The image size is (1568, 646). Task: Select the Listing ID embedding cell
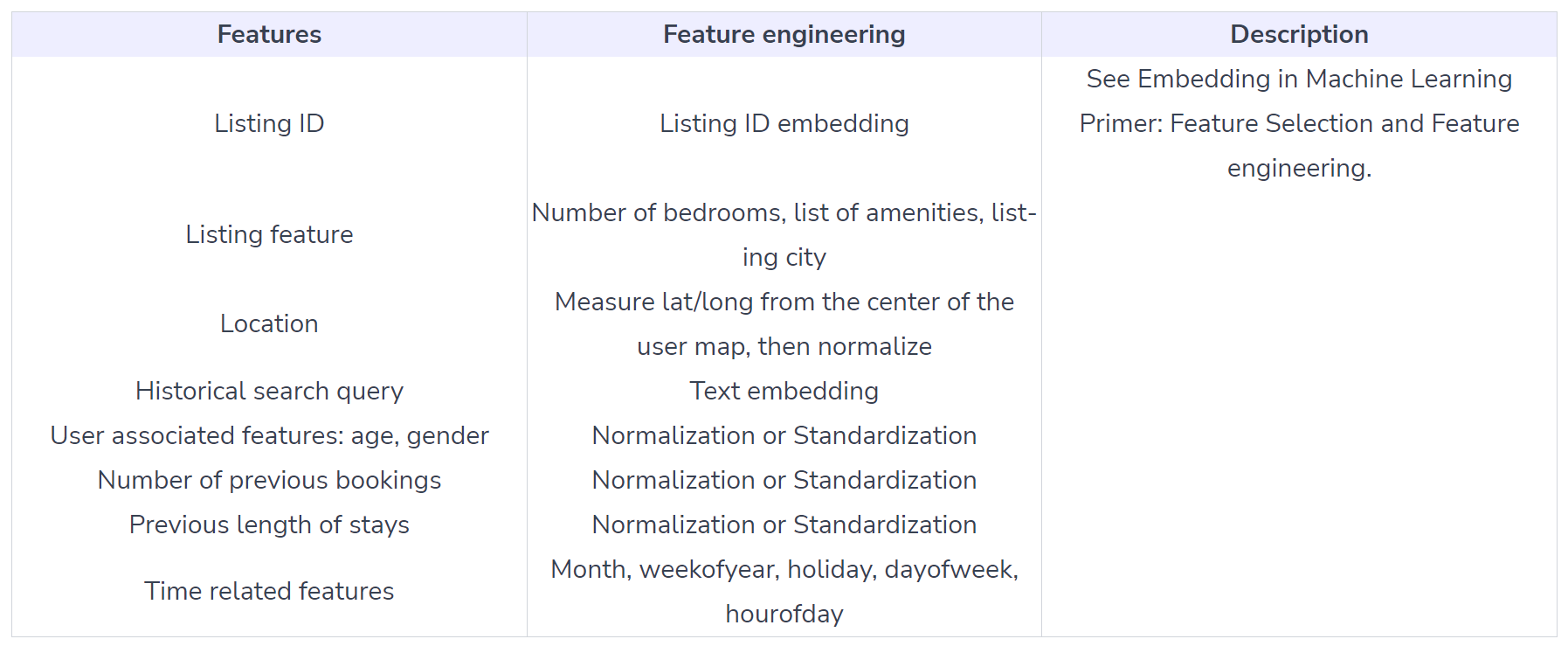[784, 123]
